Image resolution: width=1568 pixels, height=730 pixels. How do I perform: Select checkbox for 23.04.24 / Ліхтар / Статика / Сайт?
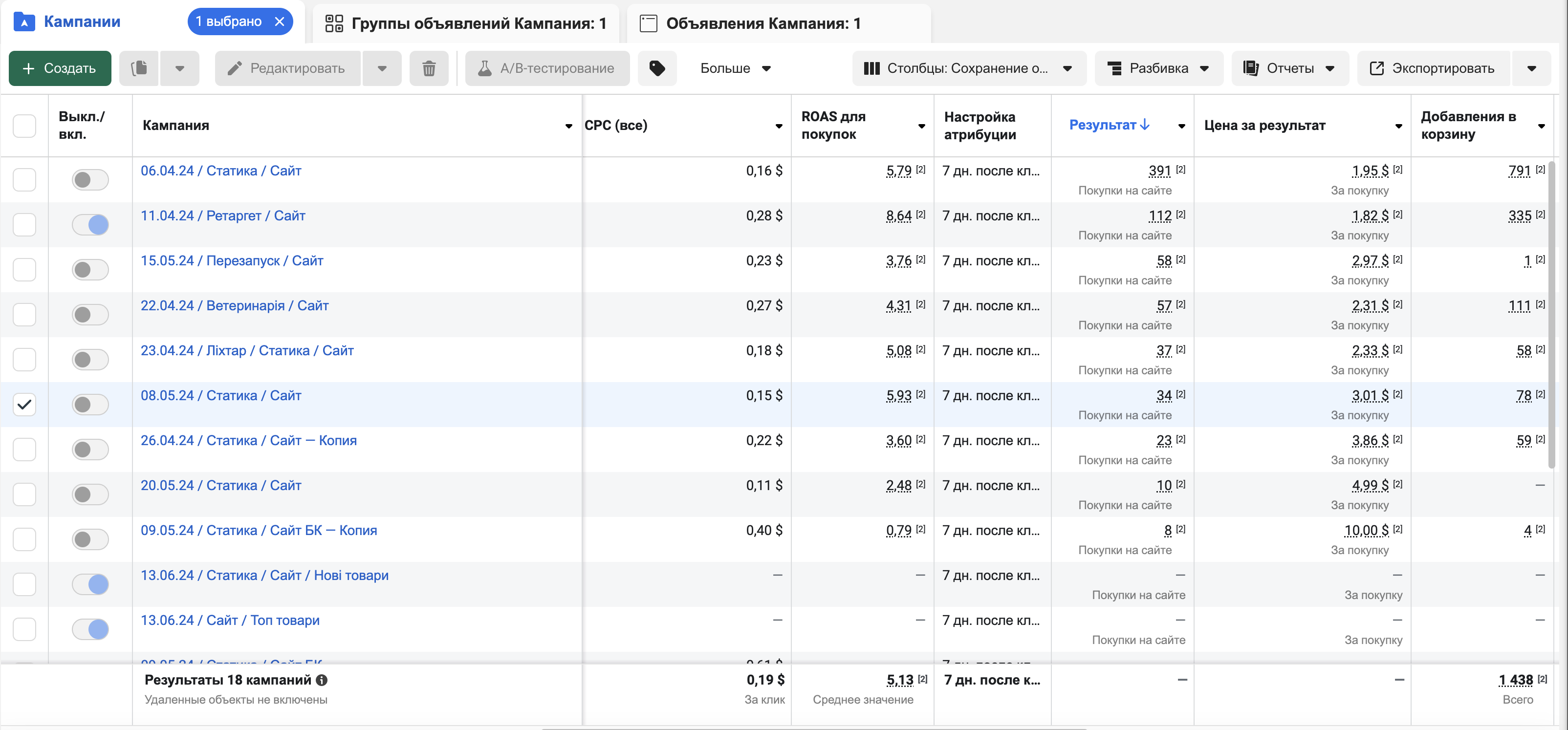tap(24, 360)
